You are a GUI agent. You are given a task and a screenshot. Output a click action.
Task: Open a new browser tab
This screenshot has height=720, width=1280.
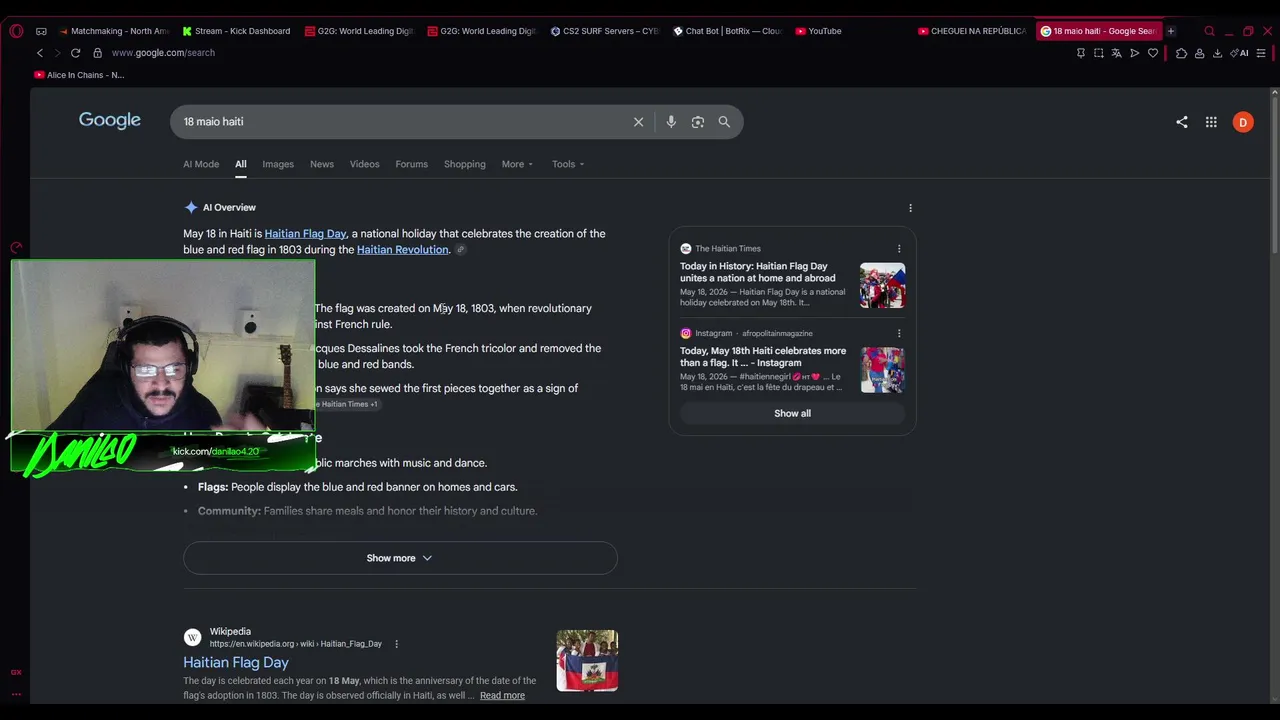click(1171, 31)
